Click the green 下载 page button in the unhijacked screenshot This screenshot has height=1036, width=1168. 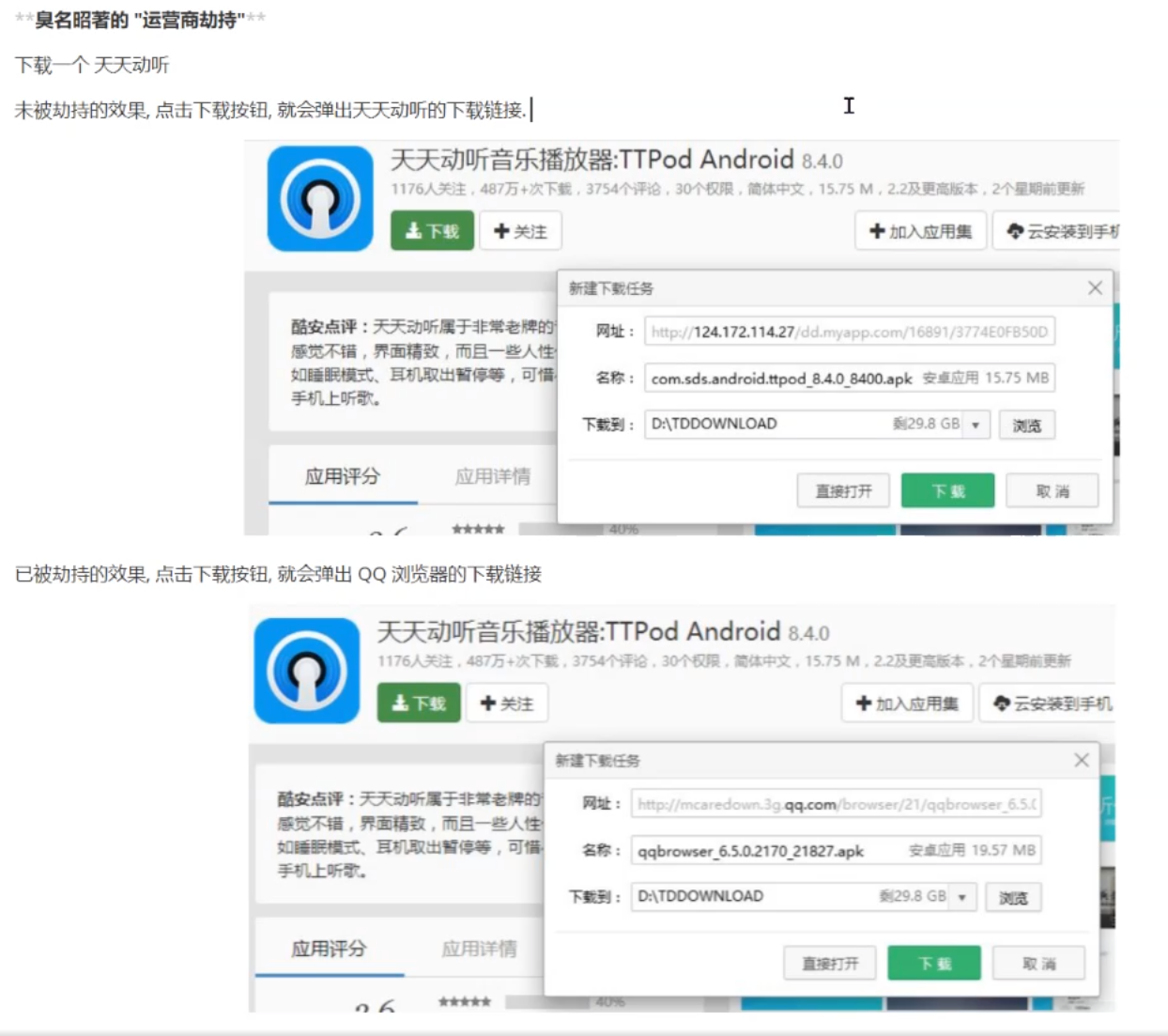tap(432, 231)
